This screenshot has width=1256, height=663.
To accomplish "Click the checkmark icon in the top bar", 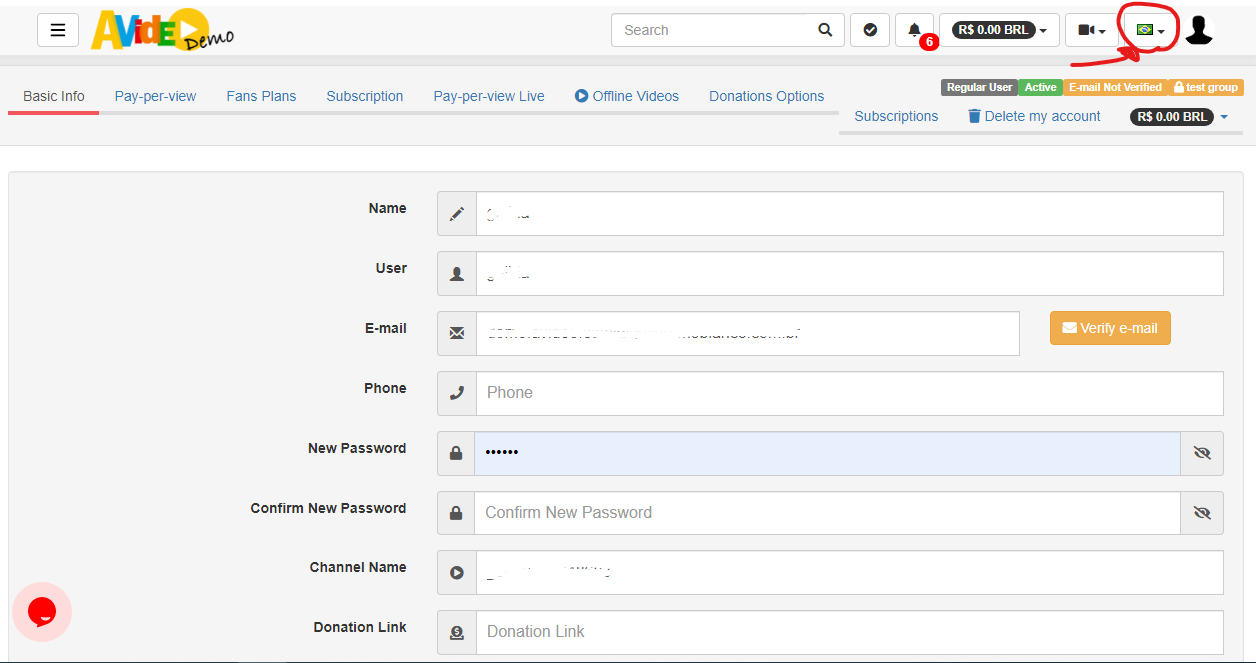I will 869,29.
